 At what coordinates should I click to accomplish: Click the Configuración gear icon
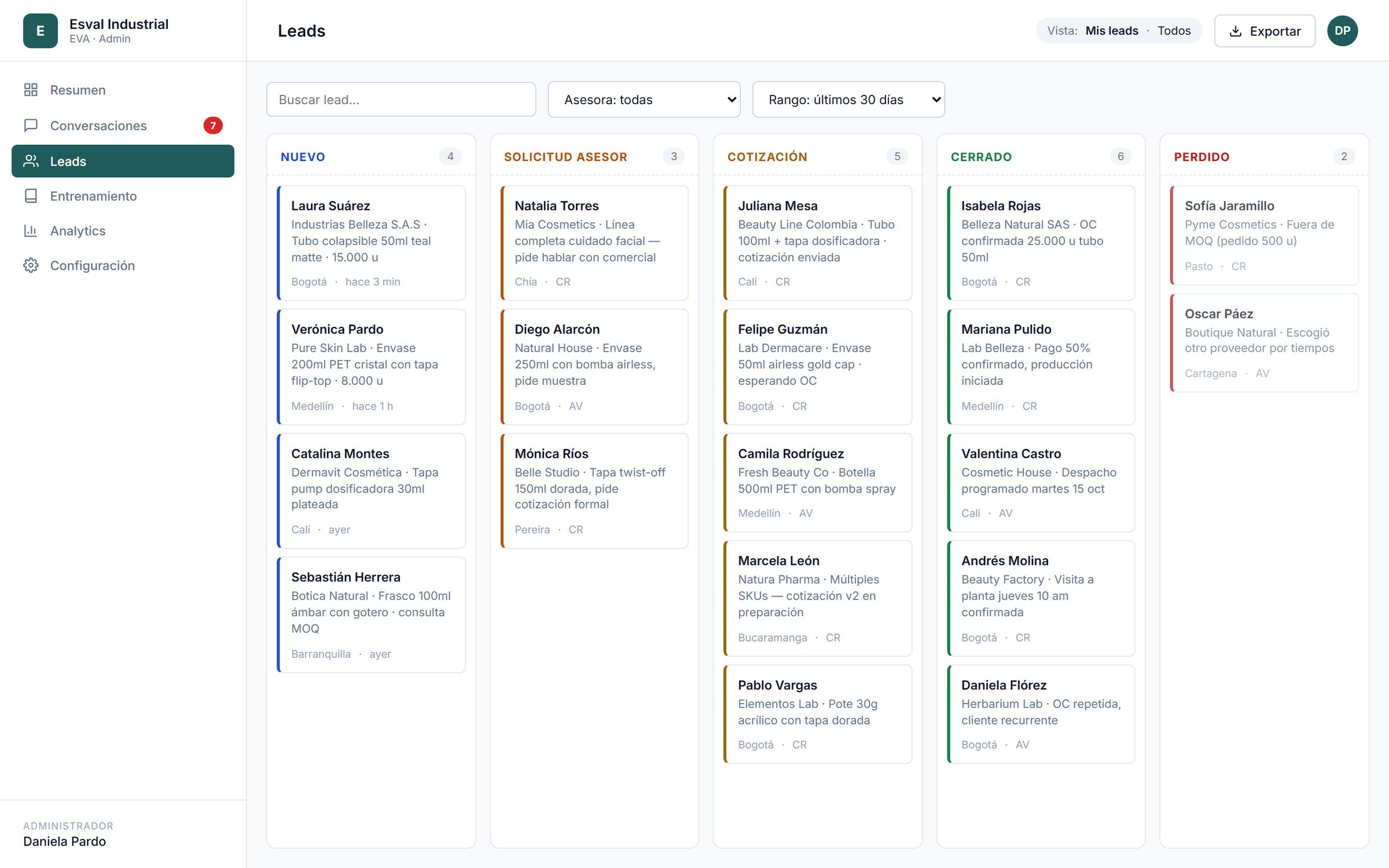coord(31,265)
